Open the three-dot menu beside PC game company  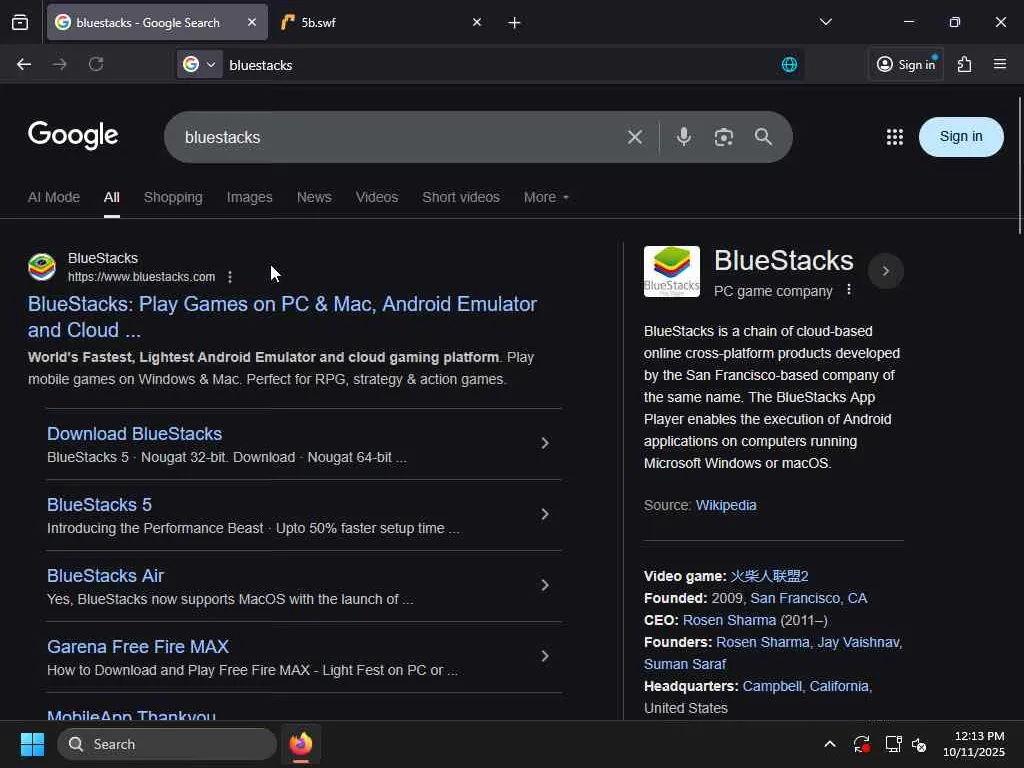click(x=848, y=290)
